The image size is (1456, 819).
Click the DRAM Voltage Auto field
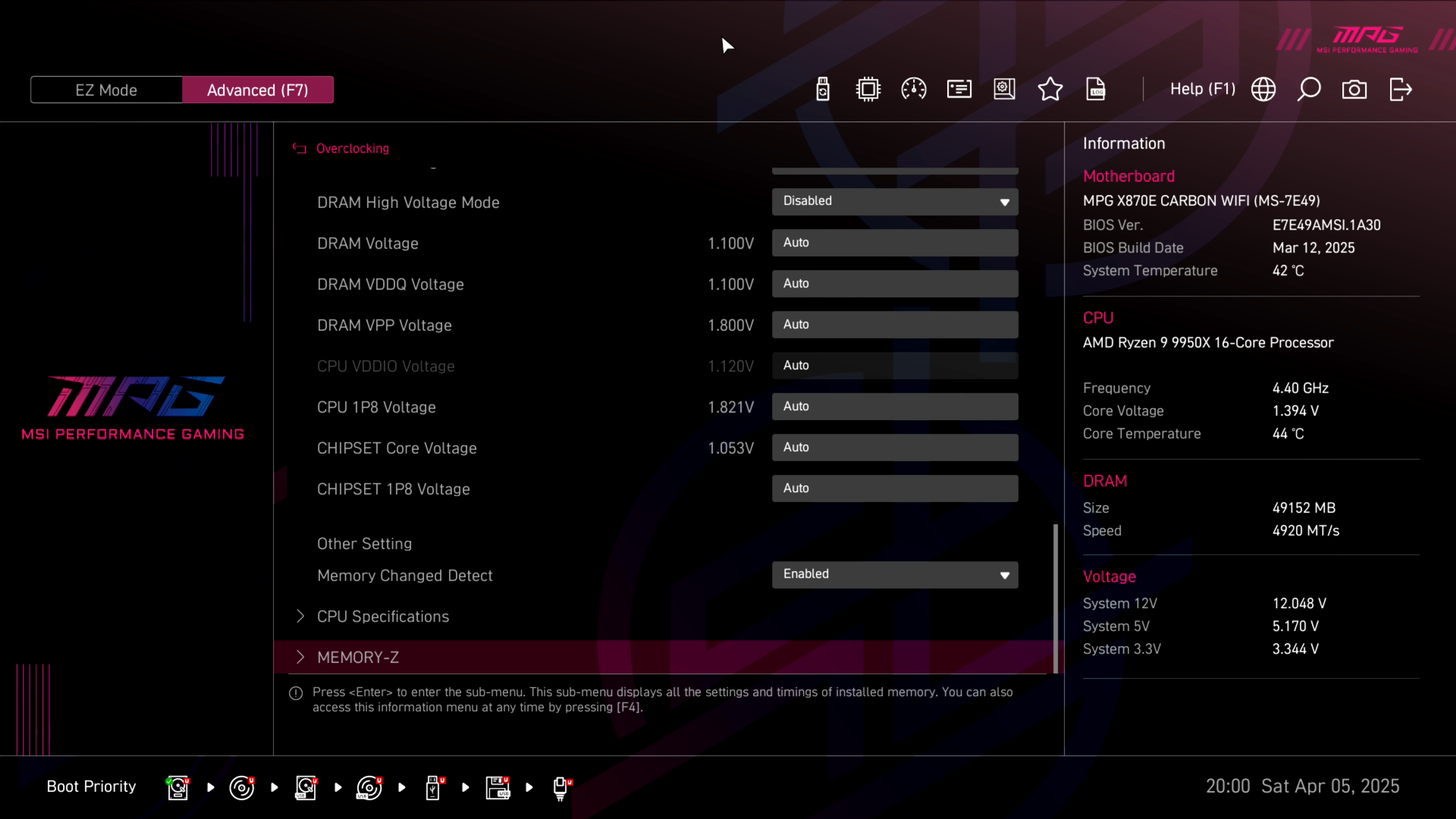pyautogui.click(x=895, y=243)
